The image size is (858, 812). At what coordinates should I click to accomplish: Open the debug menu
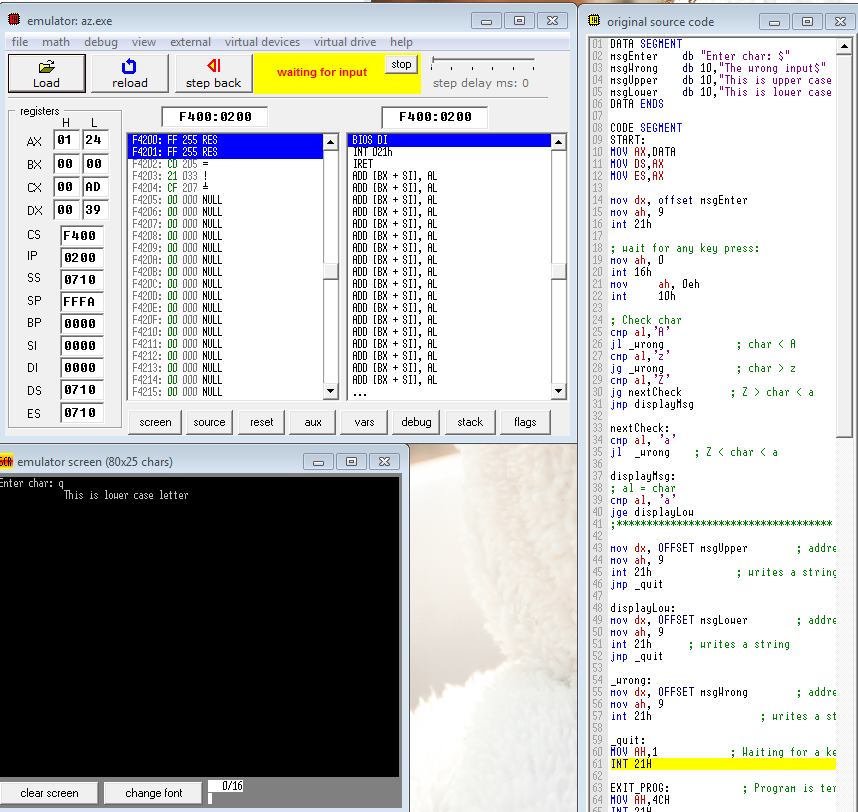coord(100,42)
